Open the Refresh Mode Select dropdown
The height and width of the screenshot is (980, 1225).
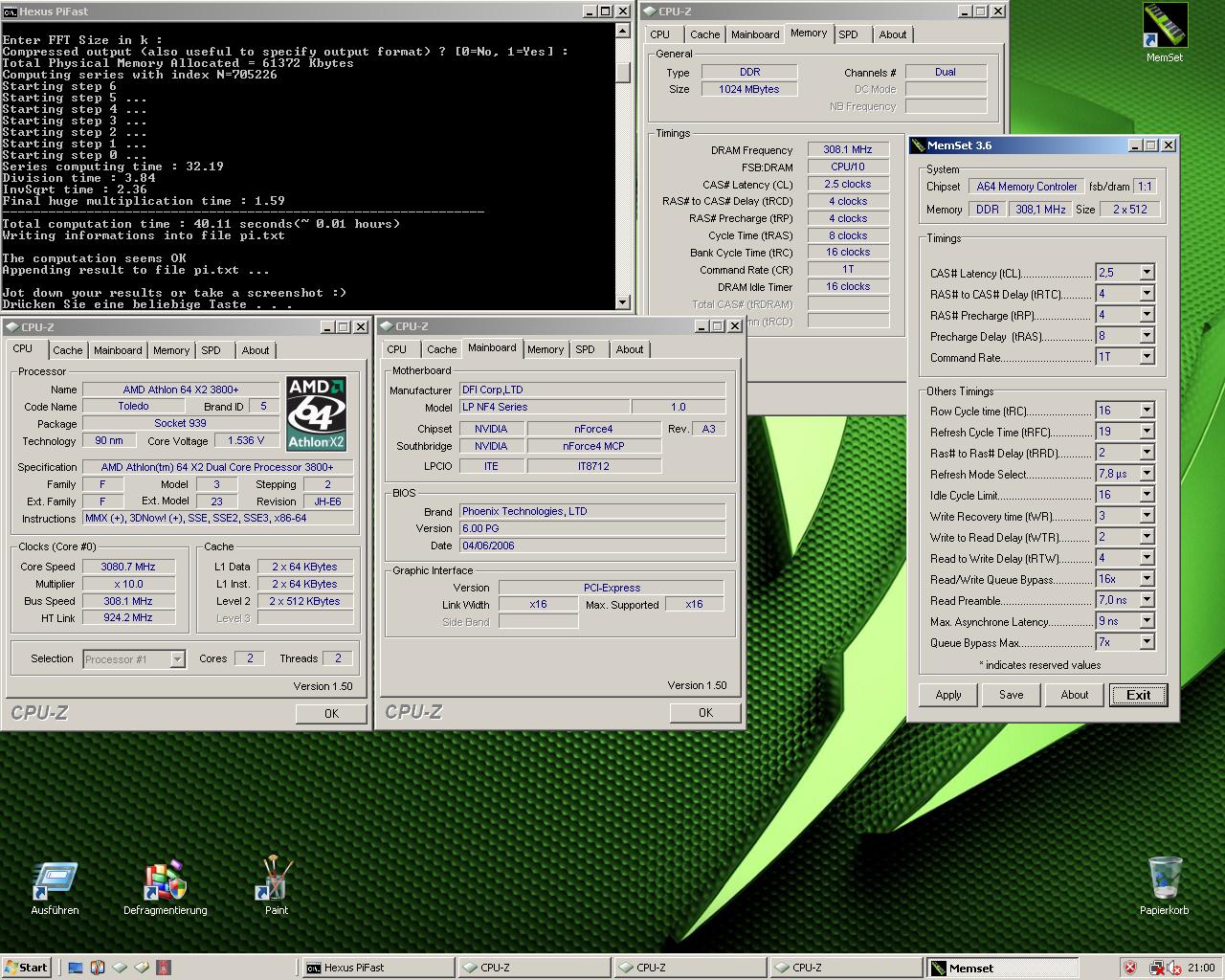1147,474
